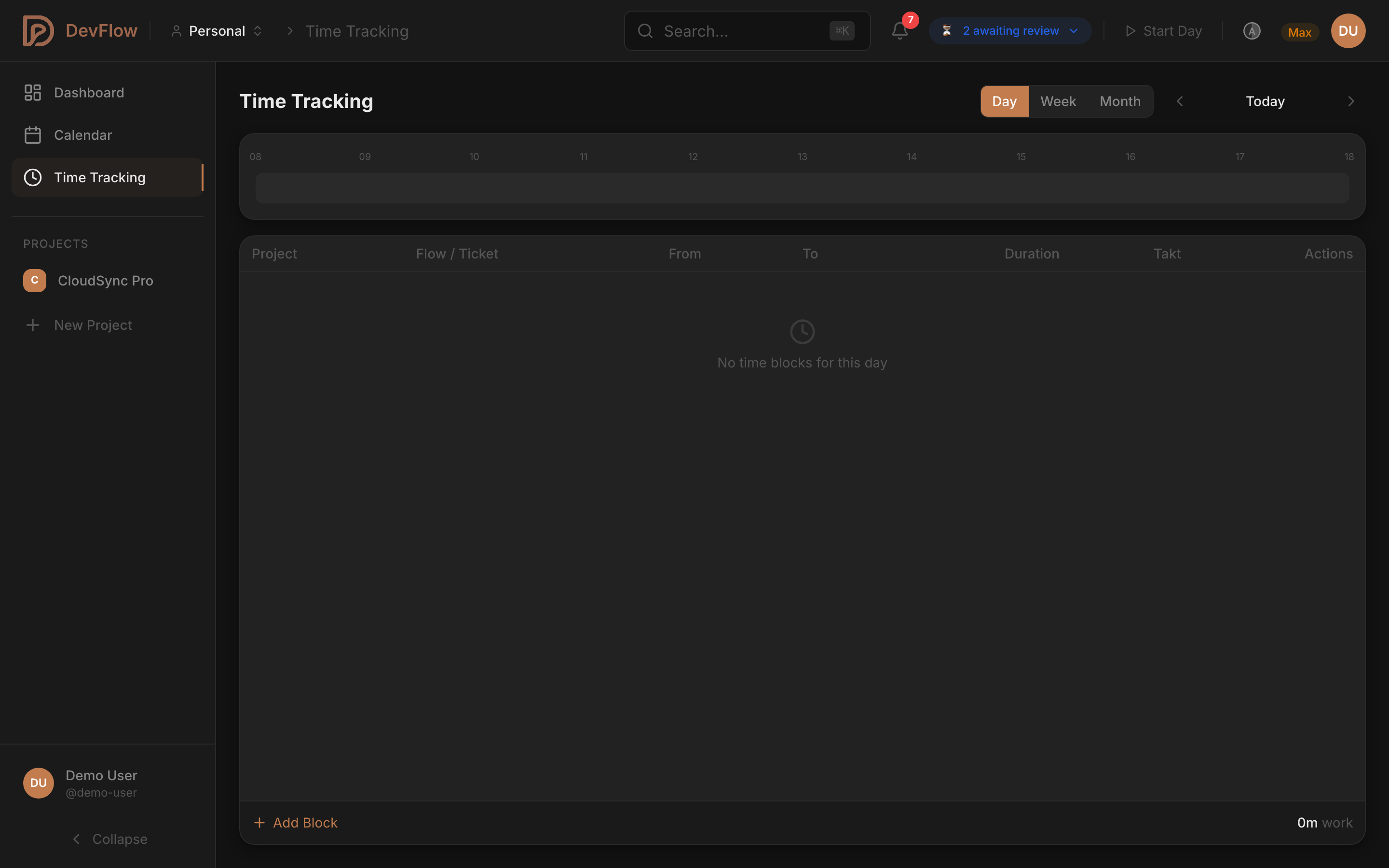
Task: Click the circular A icon in the header
Action: (1252, 31)
